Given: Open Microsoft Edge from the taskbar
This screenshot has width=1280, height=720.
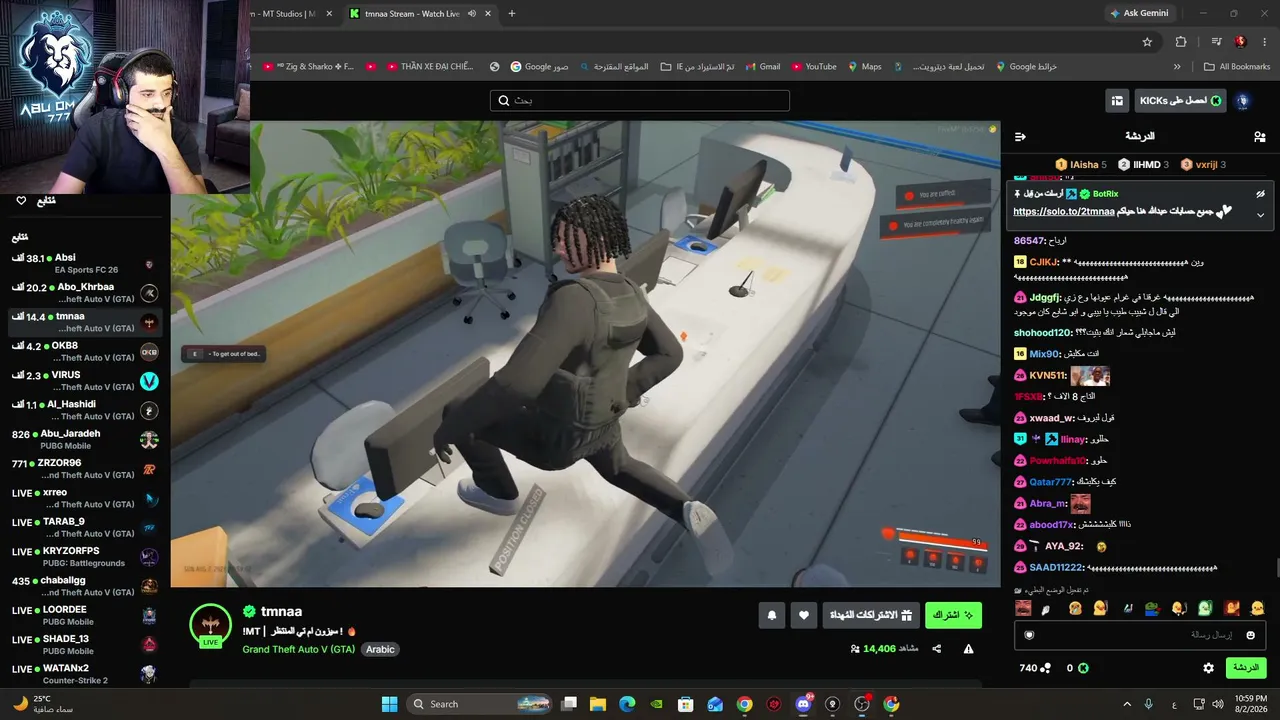Looking at the screenshot, I should point(627,704).
